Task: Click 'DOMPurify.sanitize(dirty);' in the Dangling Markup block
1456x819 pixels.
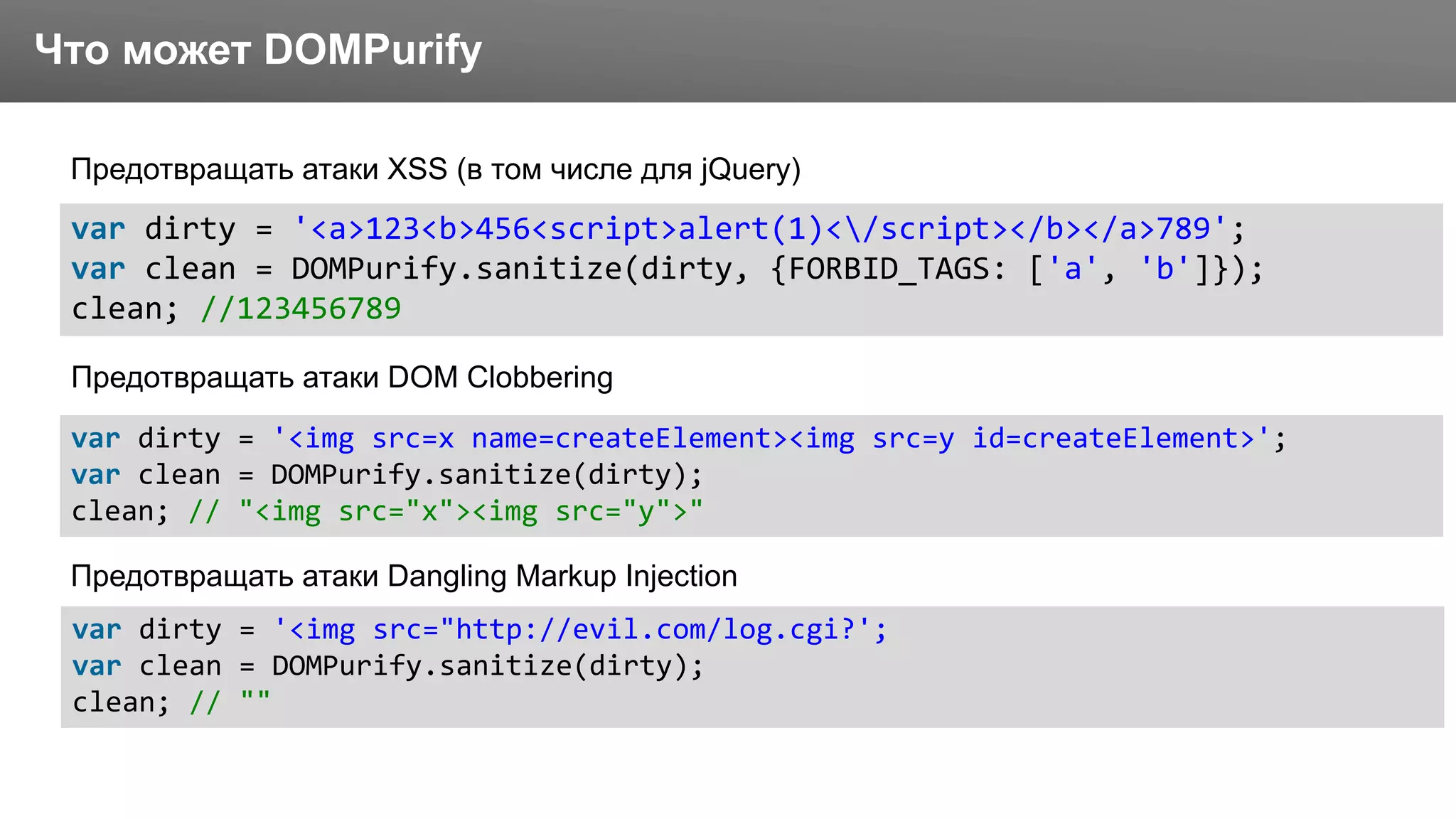Action: (x=488, y=665)
